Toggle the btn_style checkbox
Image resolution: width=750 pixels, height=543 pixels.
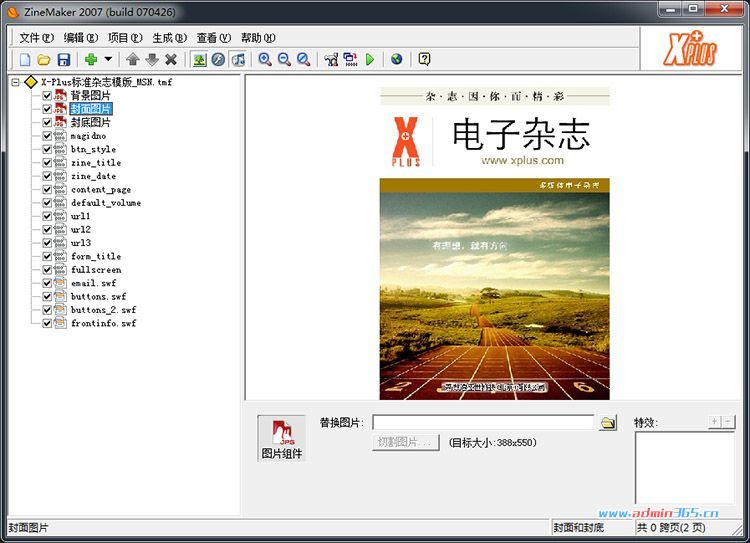[x=47, y=149]
